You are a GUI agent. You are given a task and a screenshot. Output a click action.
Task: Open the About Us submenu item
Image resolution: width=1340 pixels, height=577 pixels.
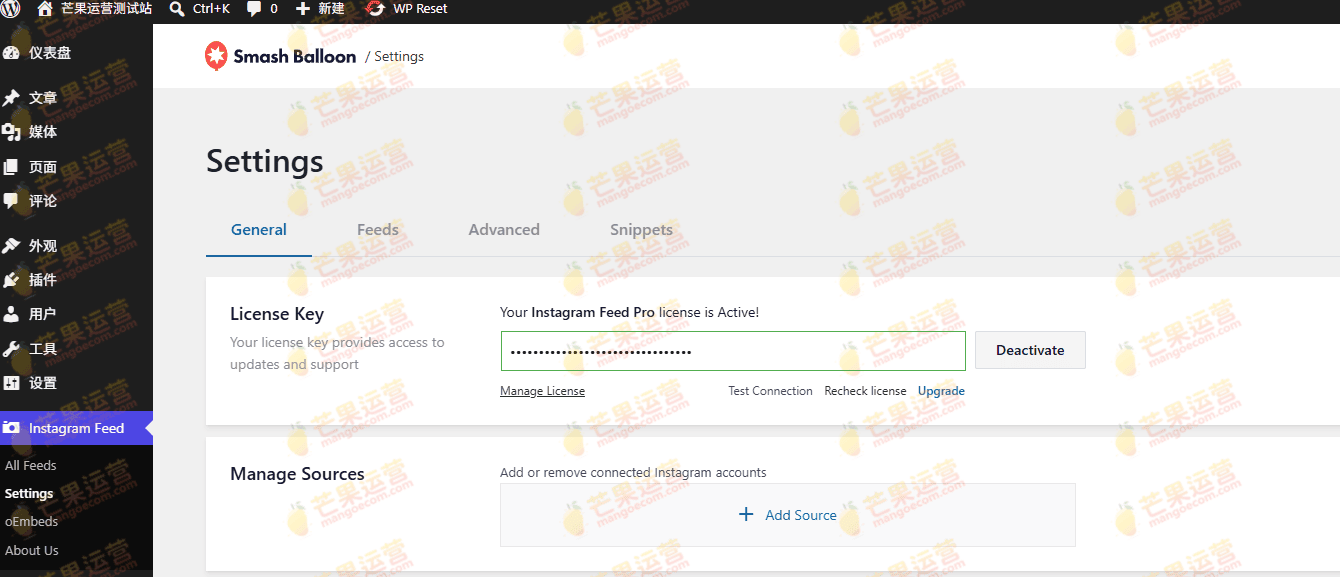31,550
